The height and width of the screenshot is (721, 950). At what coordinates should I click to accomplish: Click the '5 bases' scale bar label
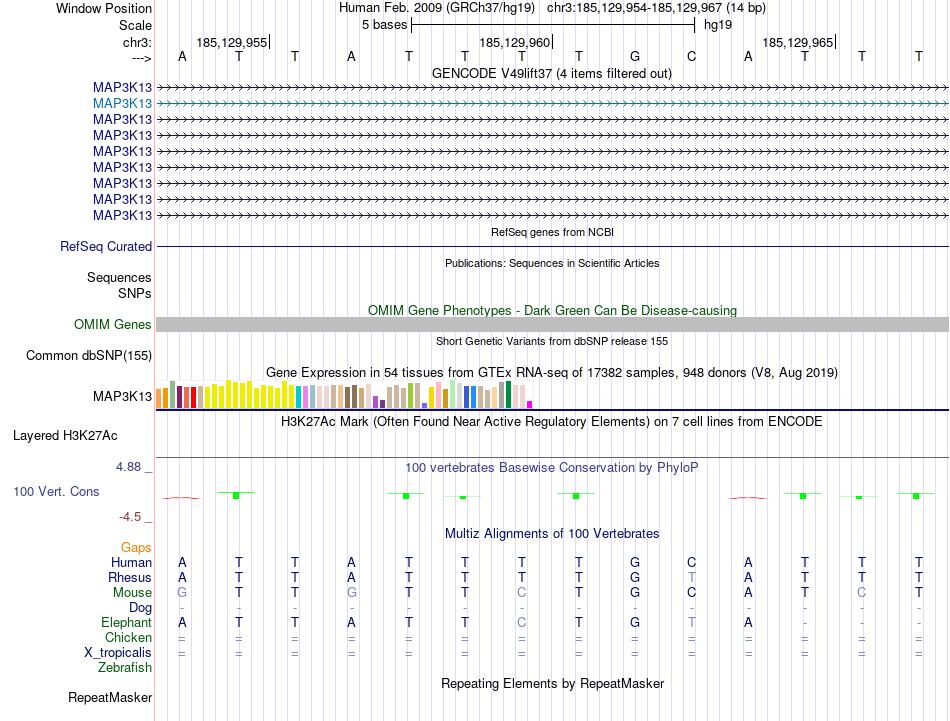[x=385, y=25]
